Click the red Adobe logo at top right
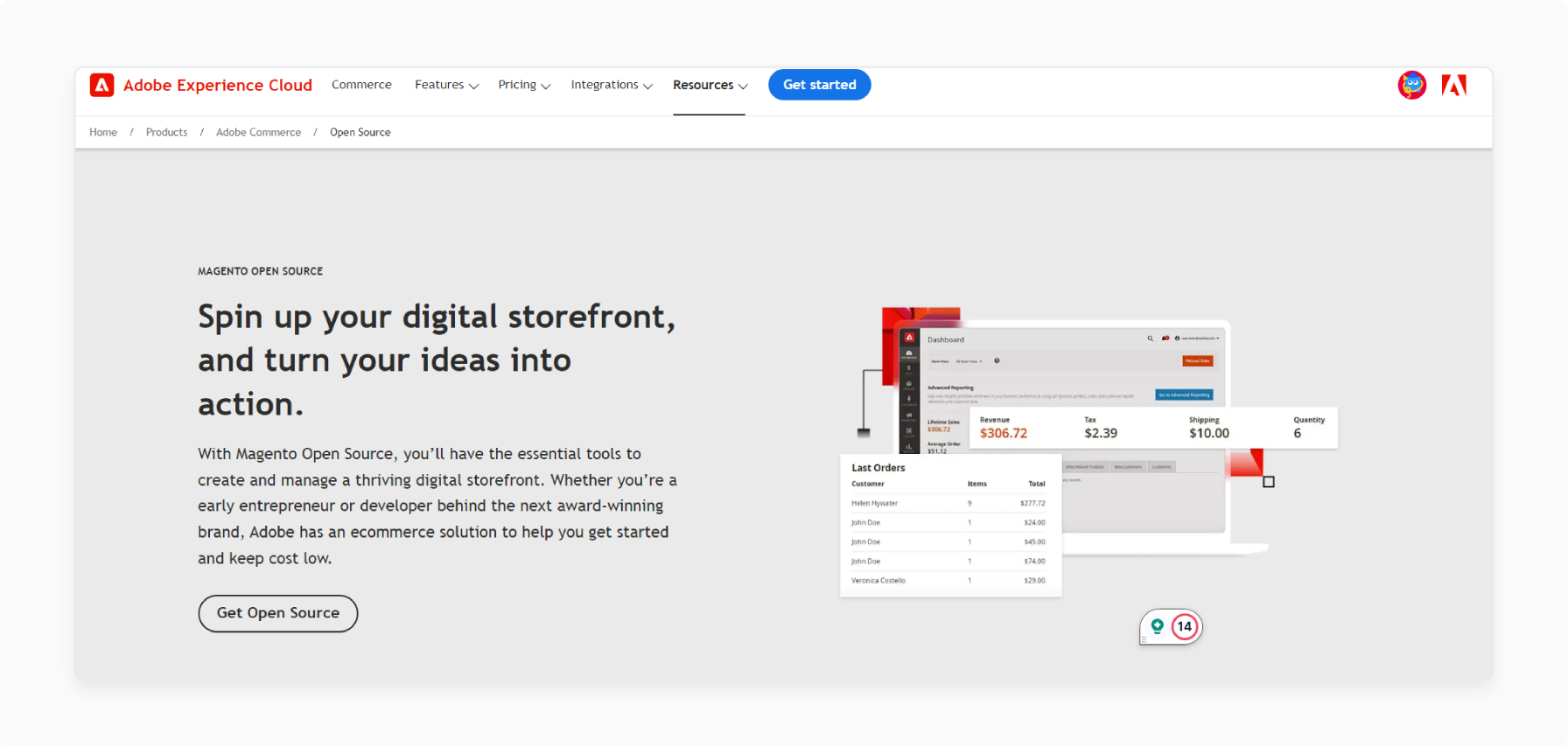 (x=1453, y=85)
